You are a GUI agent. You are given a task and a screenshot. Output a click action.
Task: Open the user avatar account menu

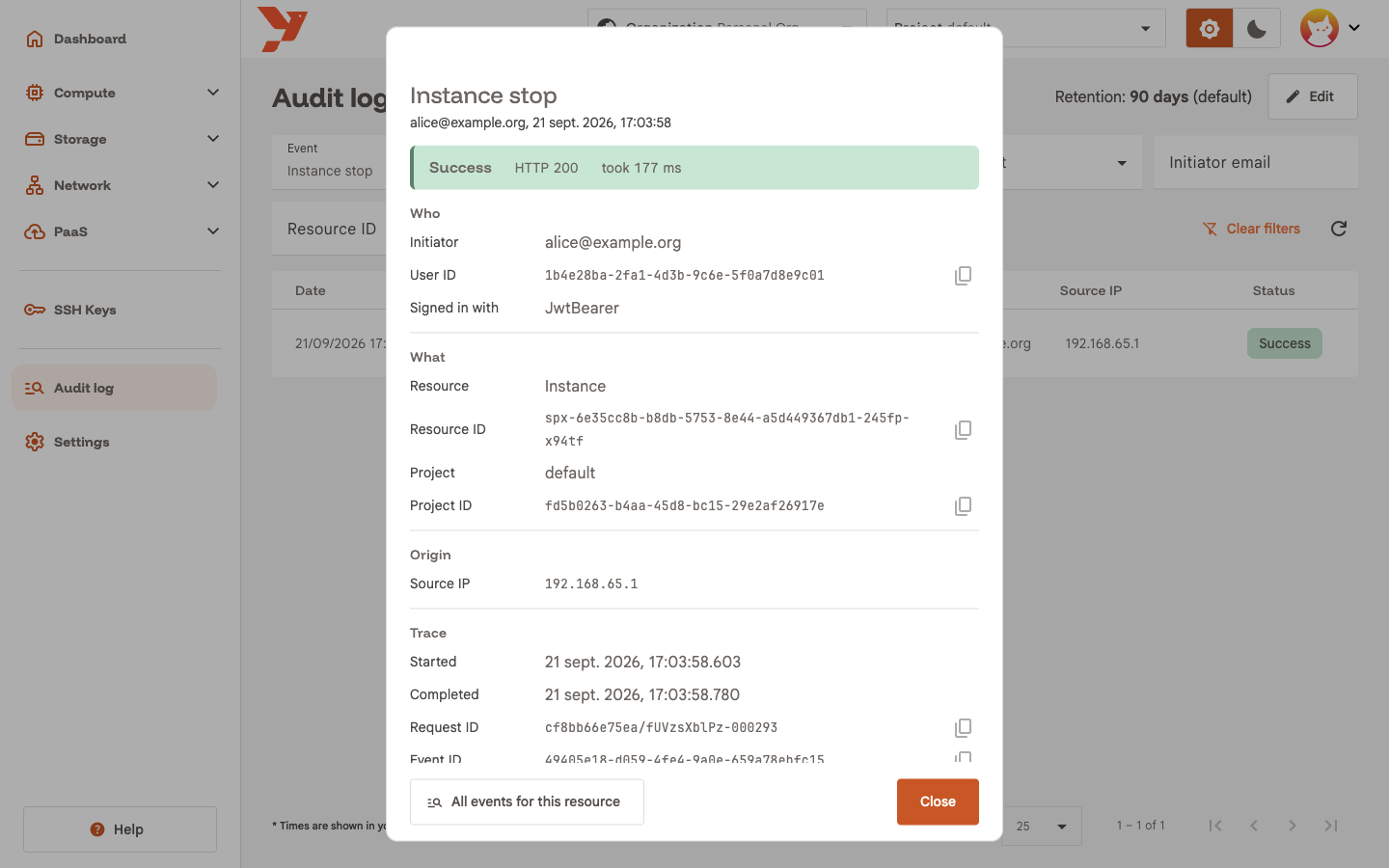(x=1330, y=28)
